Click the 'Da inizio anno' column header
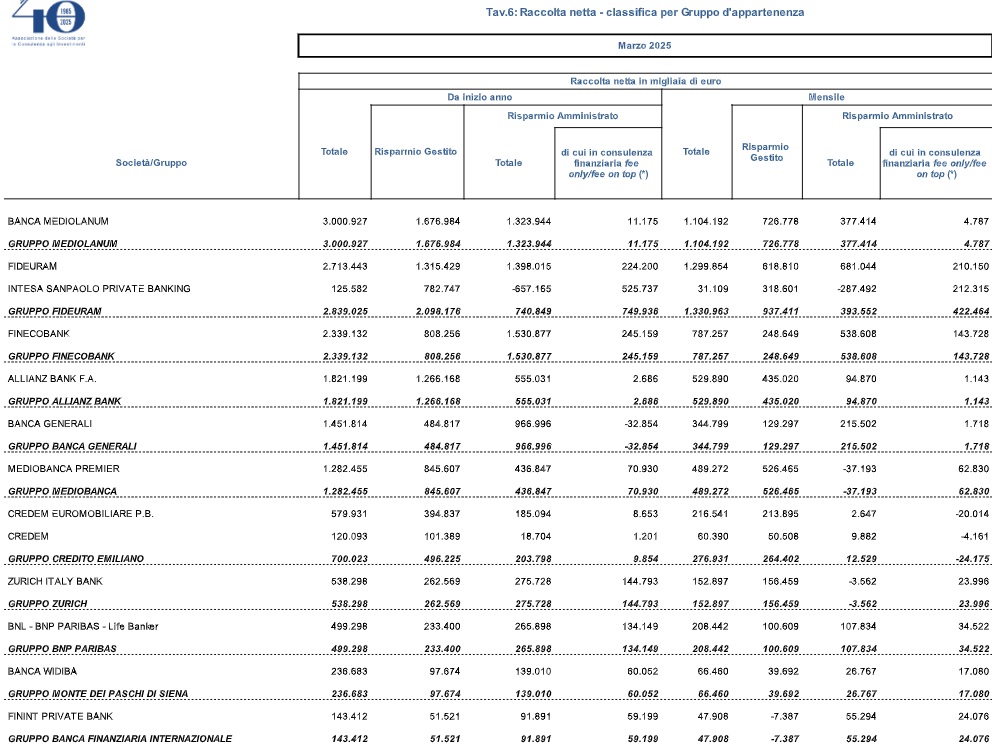Screen dimensions: 992x753 (x=480, y=97)
